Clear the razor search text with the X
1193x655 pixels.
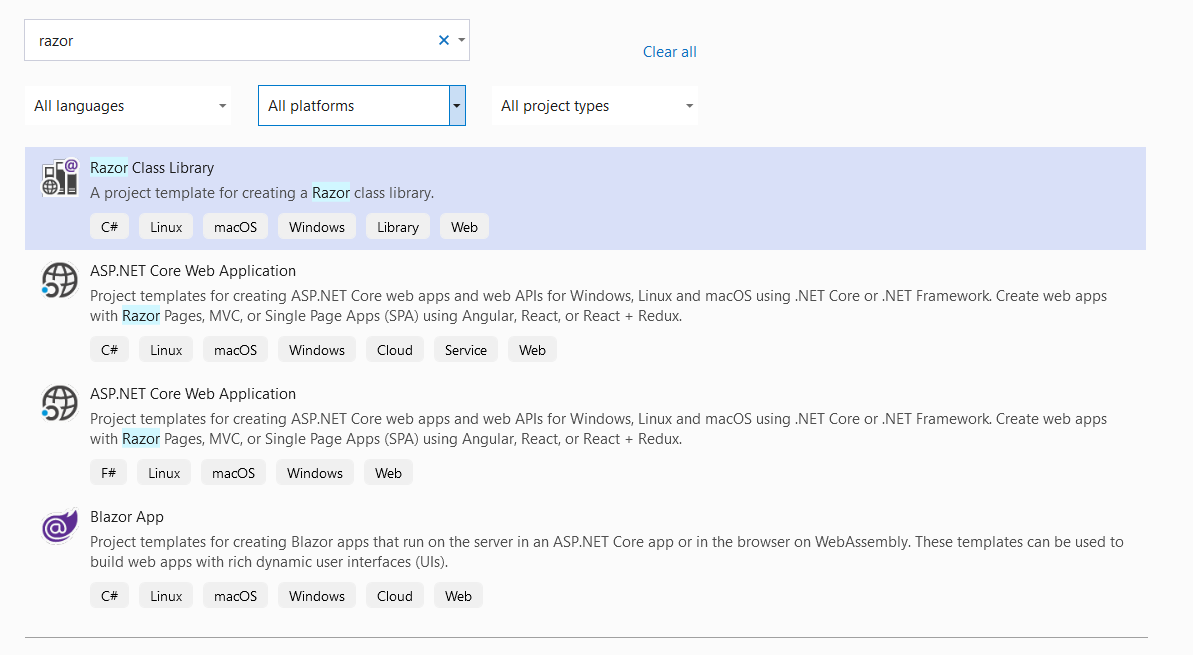[x=444, y=40]
